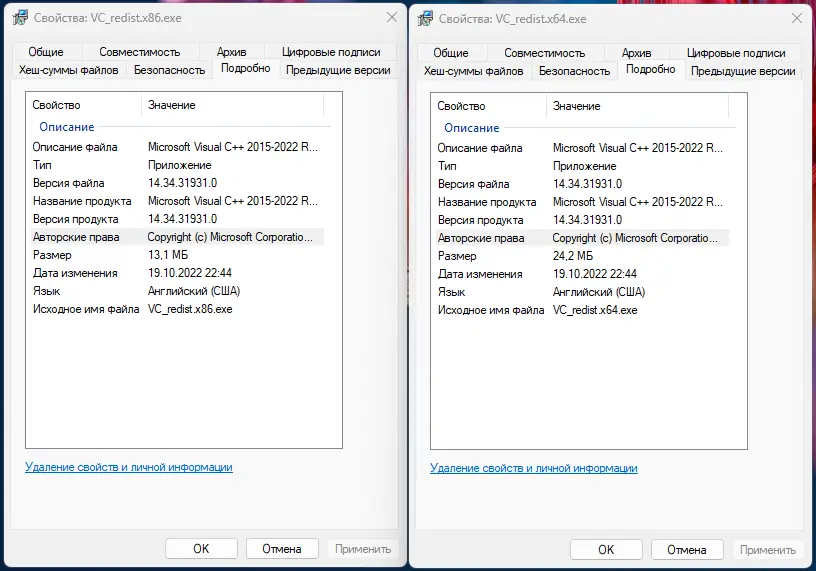Click size value 24,2 МБ

tap(573, 256)
